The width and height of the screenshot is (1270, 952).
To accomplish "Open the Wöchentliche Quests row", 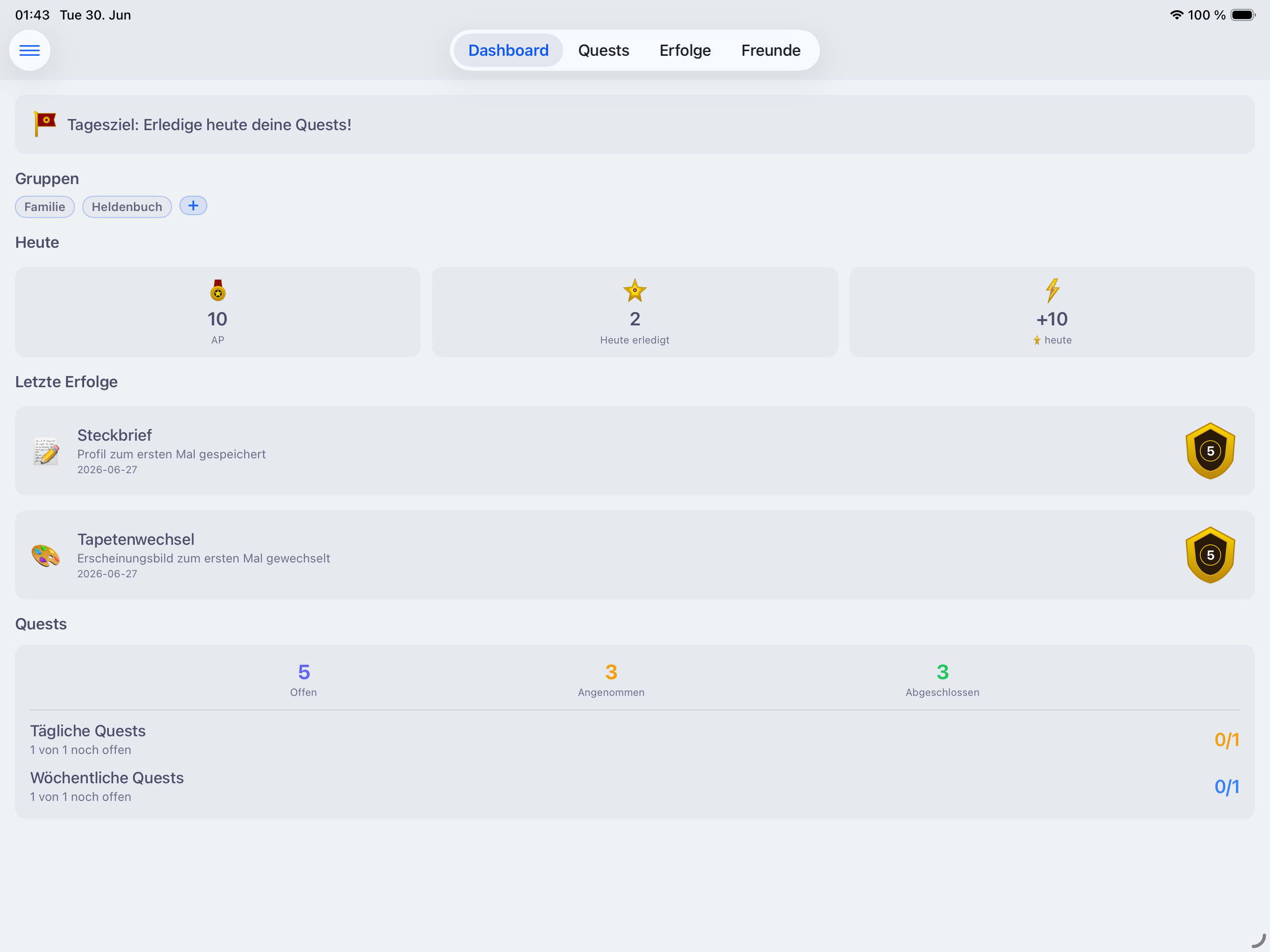I will (x=635, y=787).
